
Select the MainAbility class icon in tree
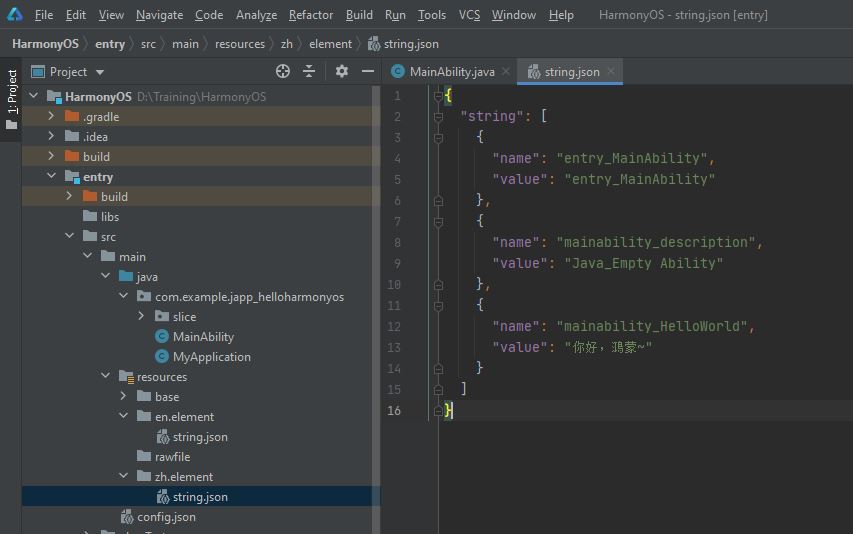coord(162,337)
